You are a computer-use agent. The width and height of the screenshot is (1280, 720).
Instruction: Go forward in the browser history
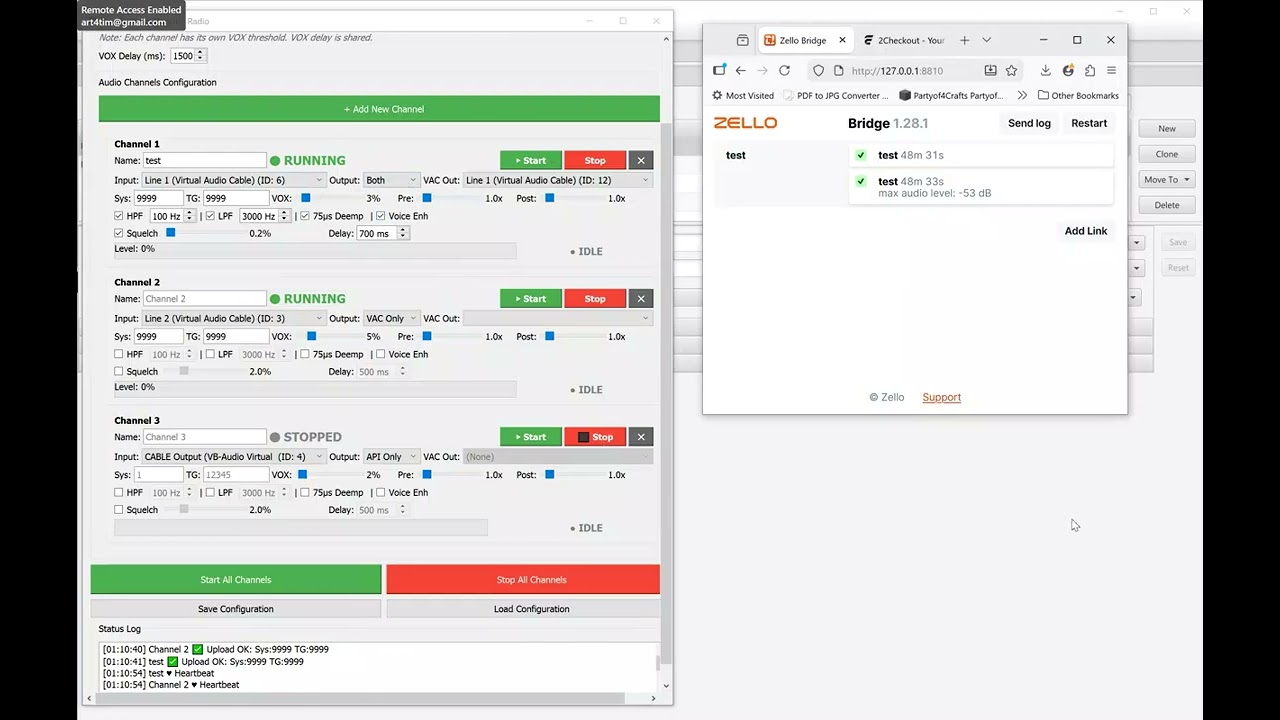click(x=762, y=71)
